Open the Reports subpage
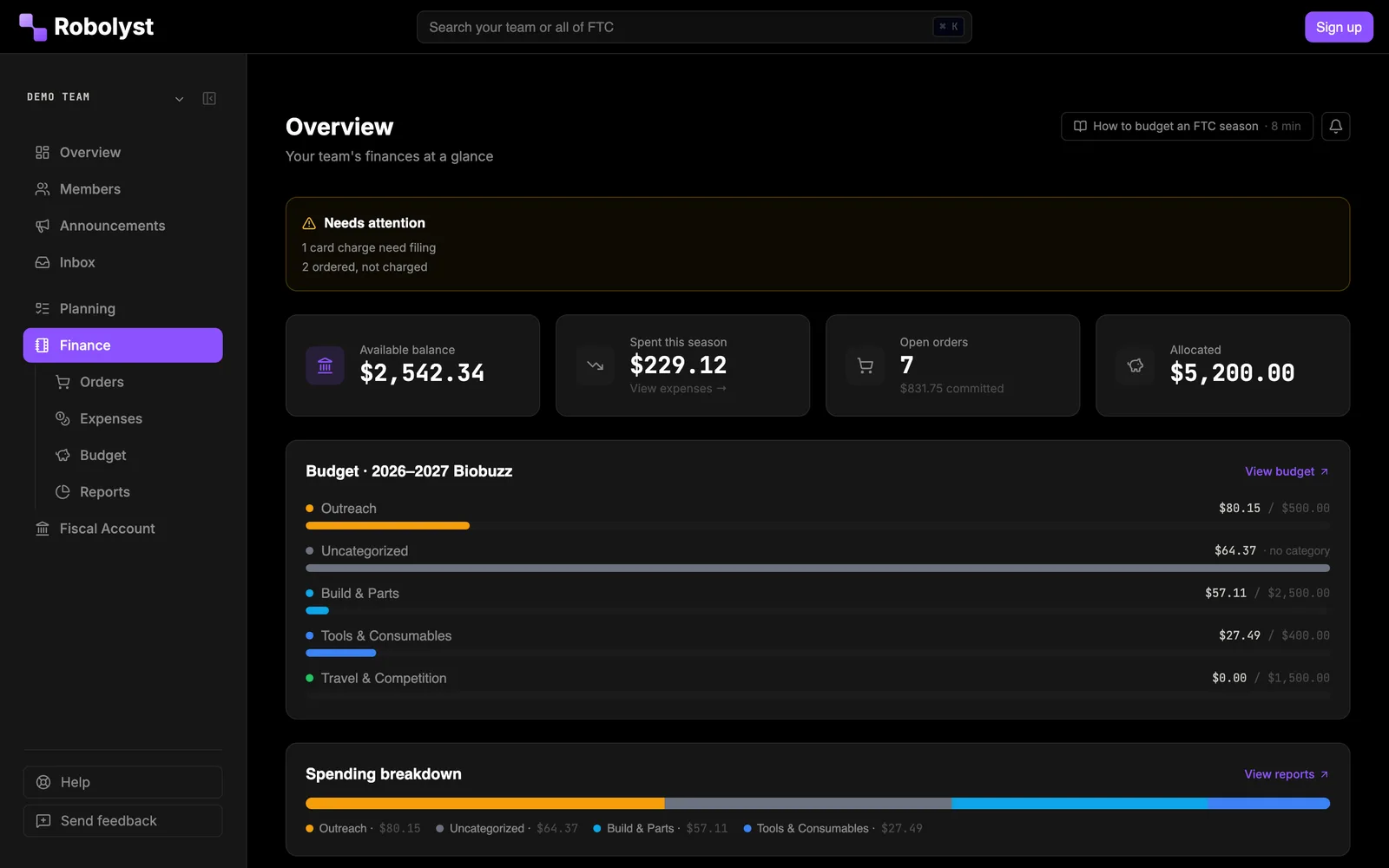Screen dimensions: 1389x868 tap(133, 491)
